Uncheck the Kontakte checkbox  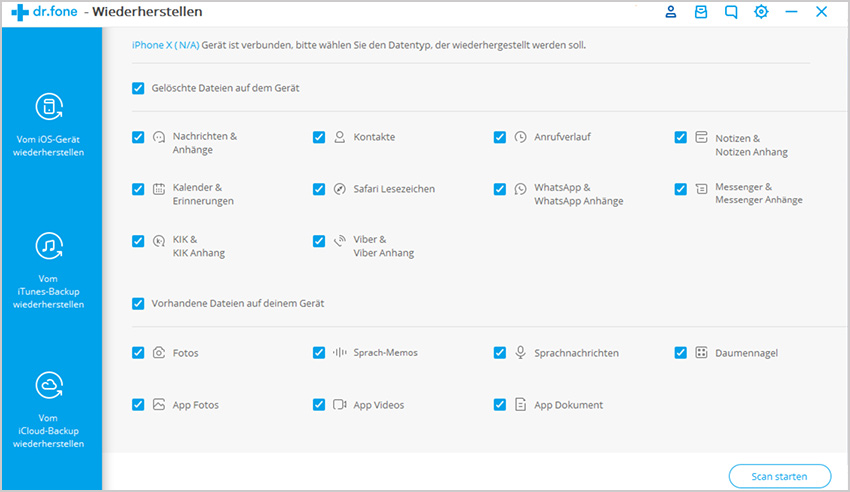click(319, 137)
